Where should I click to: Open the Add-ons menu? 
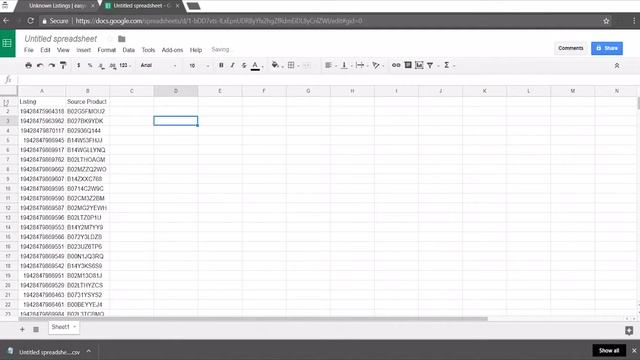[x=172, y=50]
